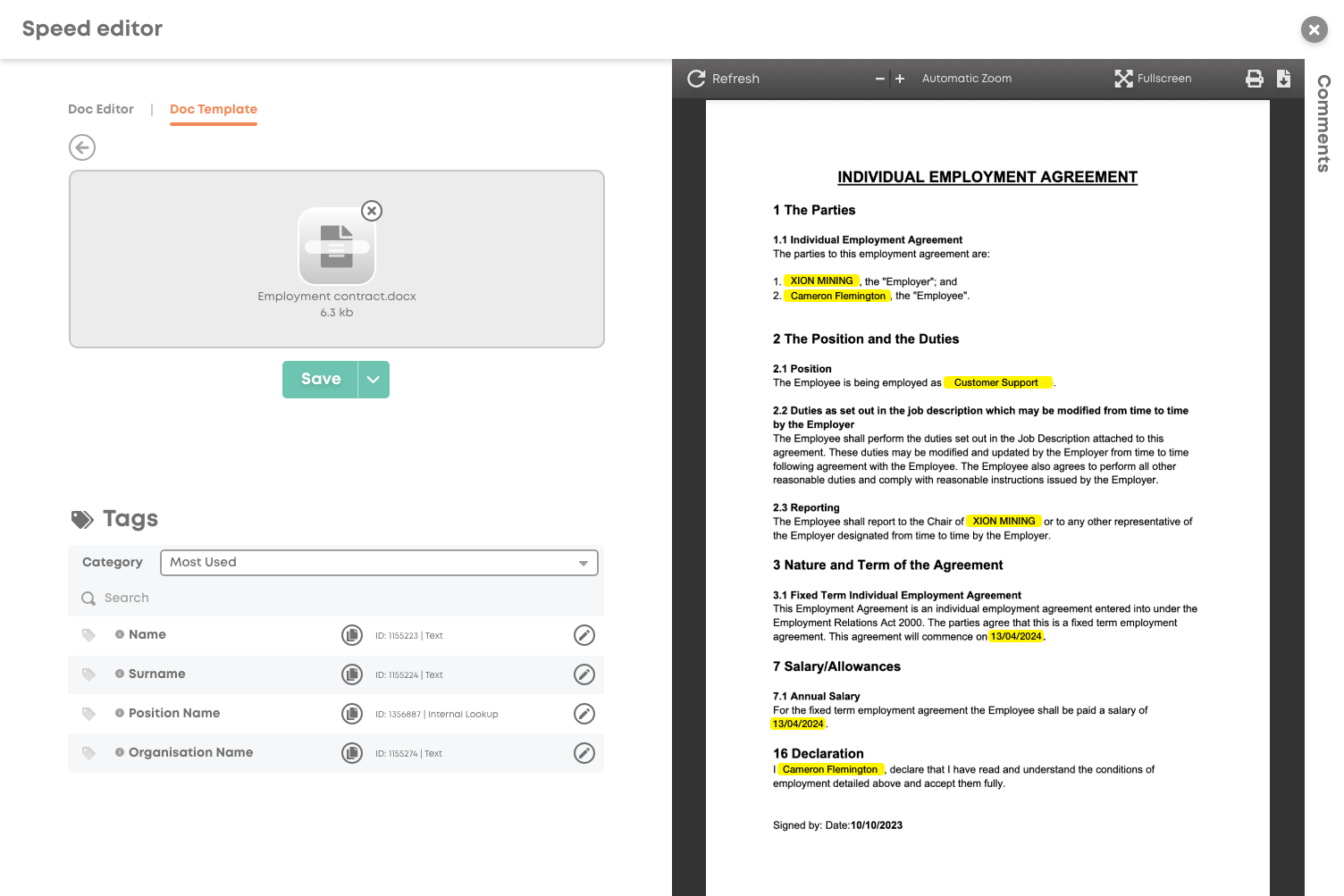Open the Comments side panel
1344x896 pixels.
pyautogui.click(x=1323, y=123)
